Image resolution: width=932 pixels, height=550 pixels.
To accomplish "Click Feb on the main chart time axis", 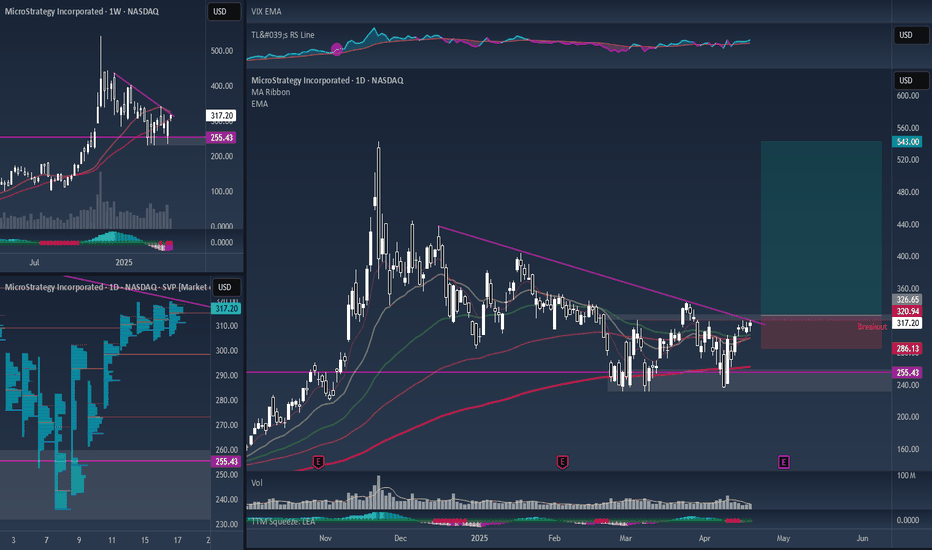I will tap(554, 538).
